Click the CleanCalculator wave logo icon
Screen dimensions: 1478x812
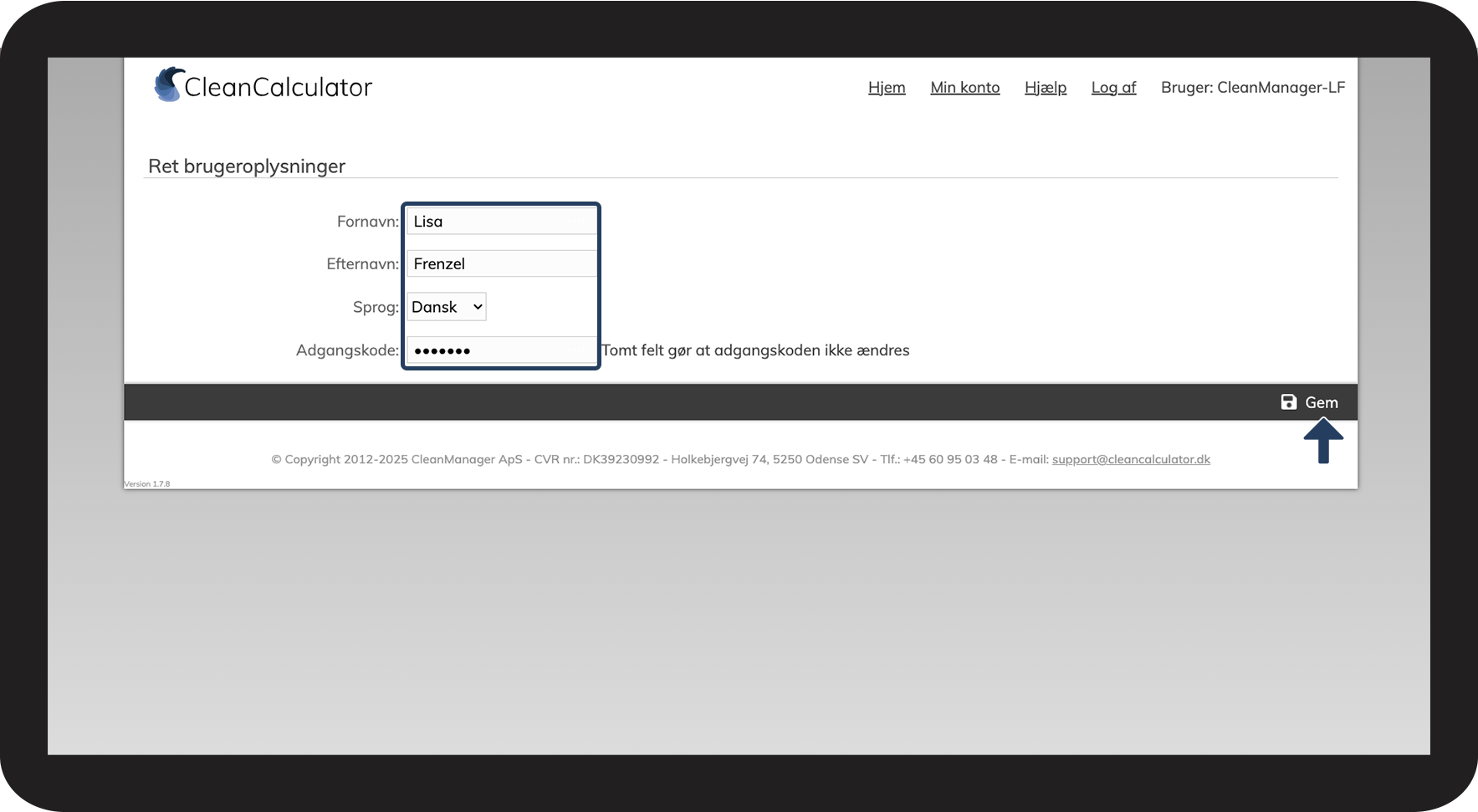pyautogui.click(x=168, y=85)
